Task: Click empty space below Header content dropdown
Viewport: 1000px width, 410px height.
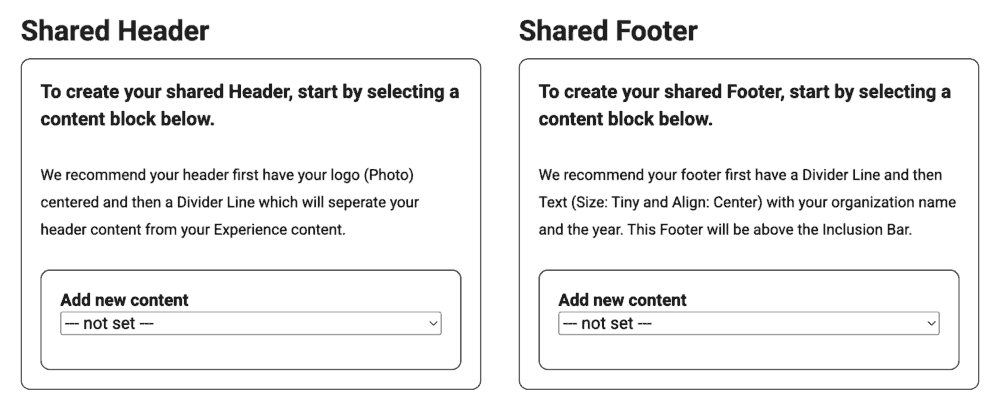Action: click(x=250, y=352)
